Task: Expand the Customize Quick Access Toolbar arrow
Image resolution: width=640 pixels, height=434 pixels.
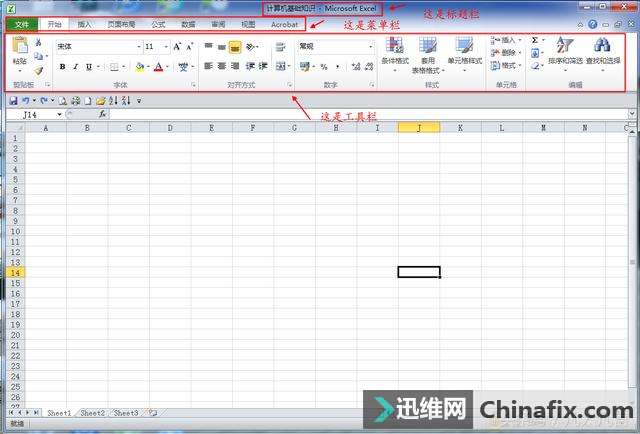Action: coord(139,100)
